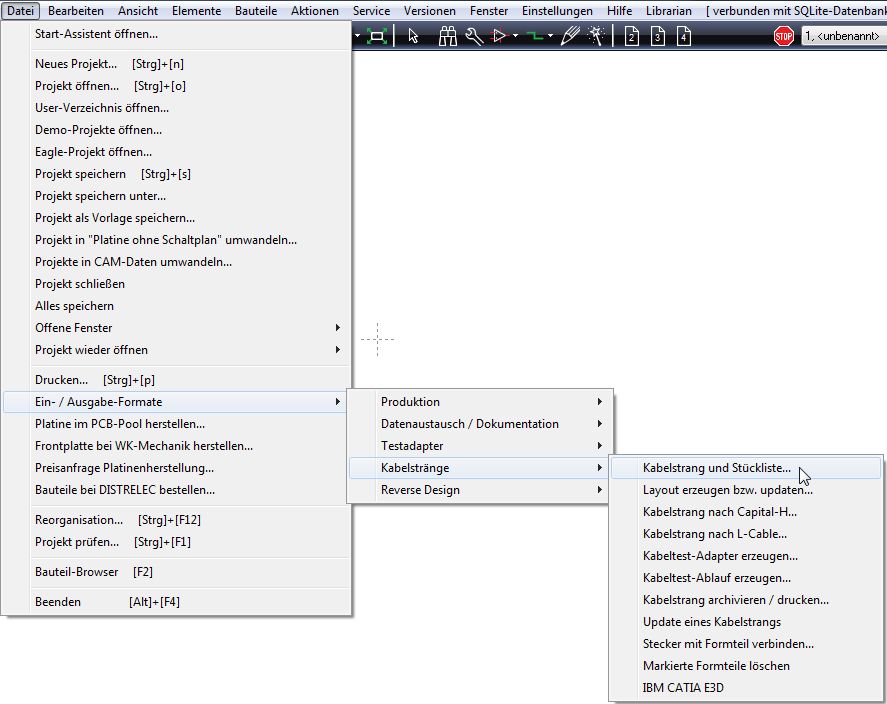
Task: Open schematic page 4 icon
Action: click(684, 37)
